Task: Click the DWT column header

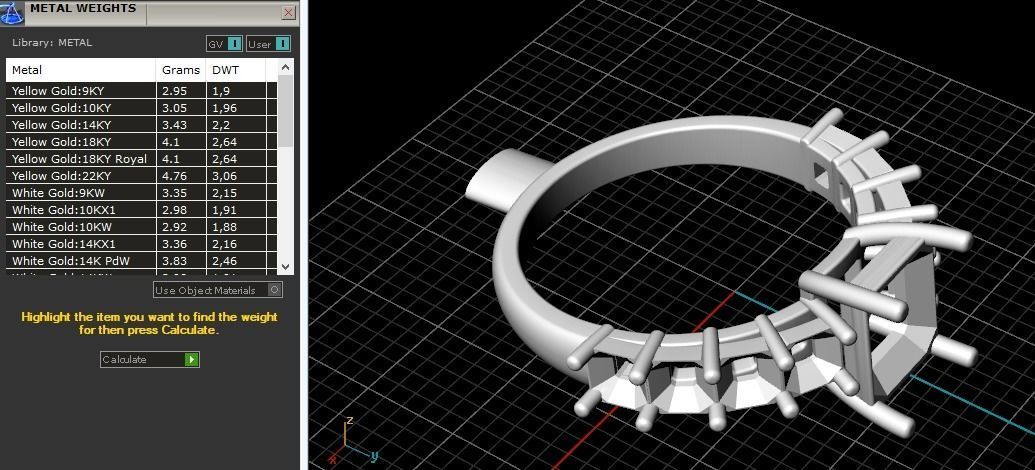Action: [x=236, y=70]
